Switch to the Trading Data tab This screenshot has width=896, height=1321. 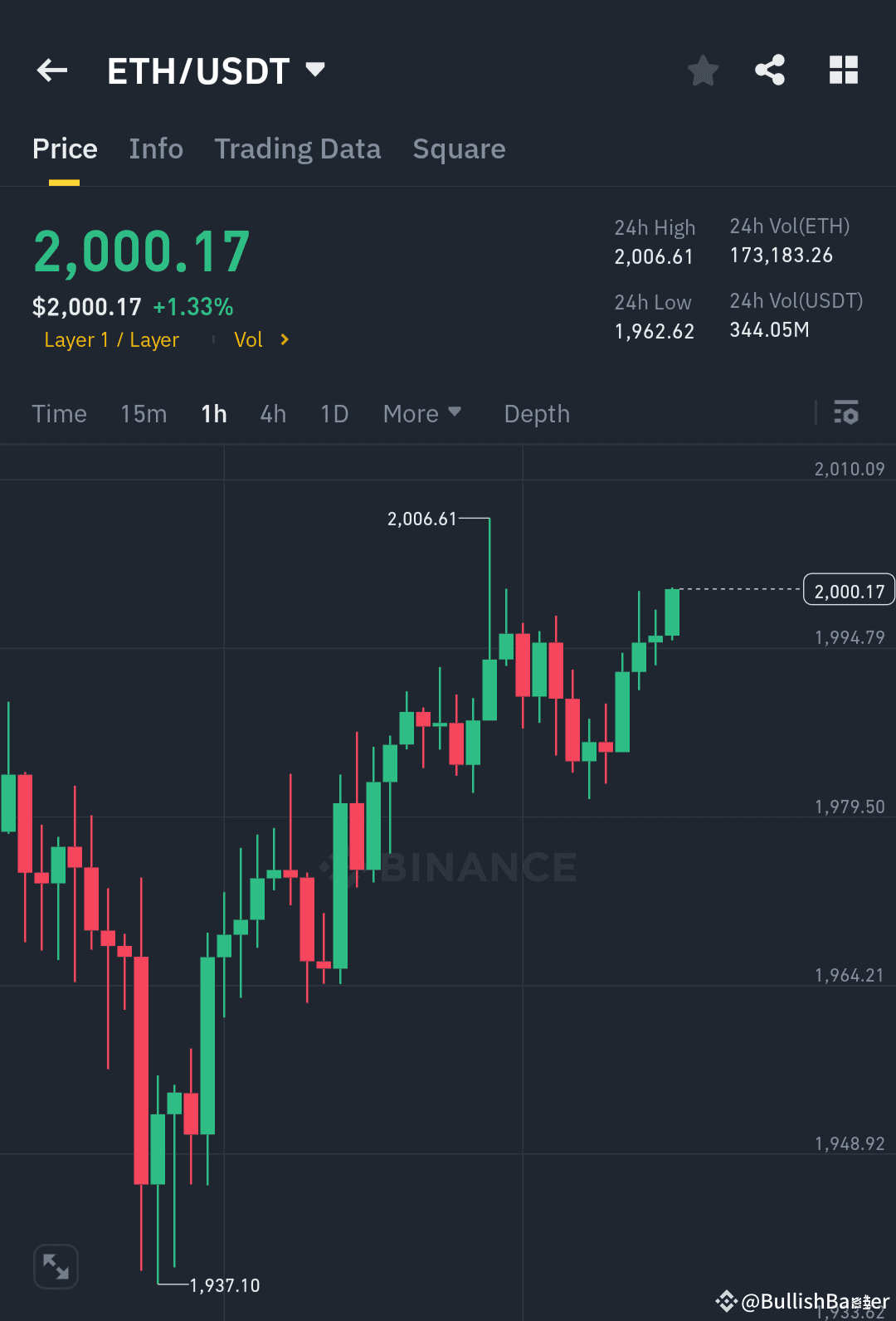[297, 149]
